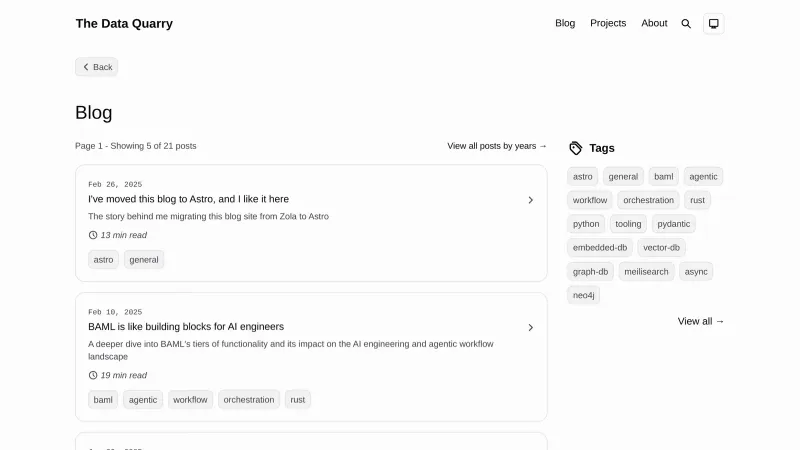The image size is (800, 450).
Task: Open the Blog navigation menu item
Action: click(565, 23)
